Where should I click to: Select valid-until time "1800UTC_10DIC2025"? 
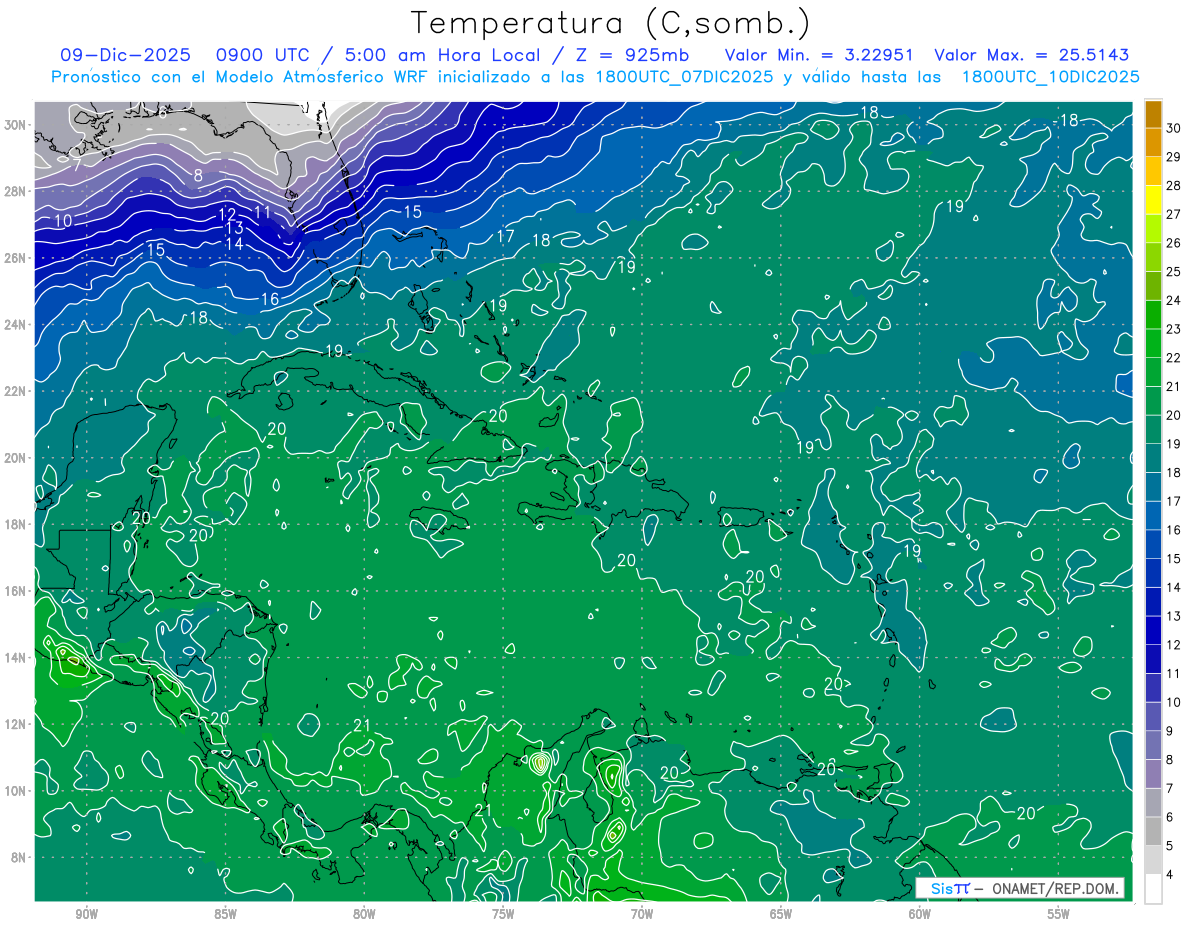click(x=1051, y=76)
